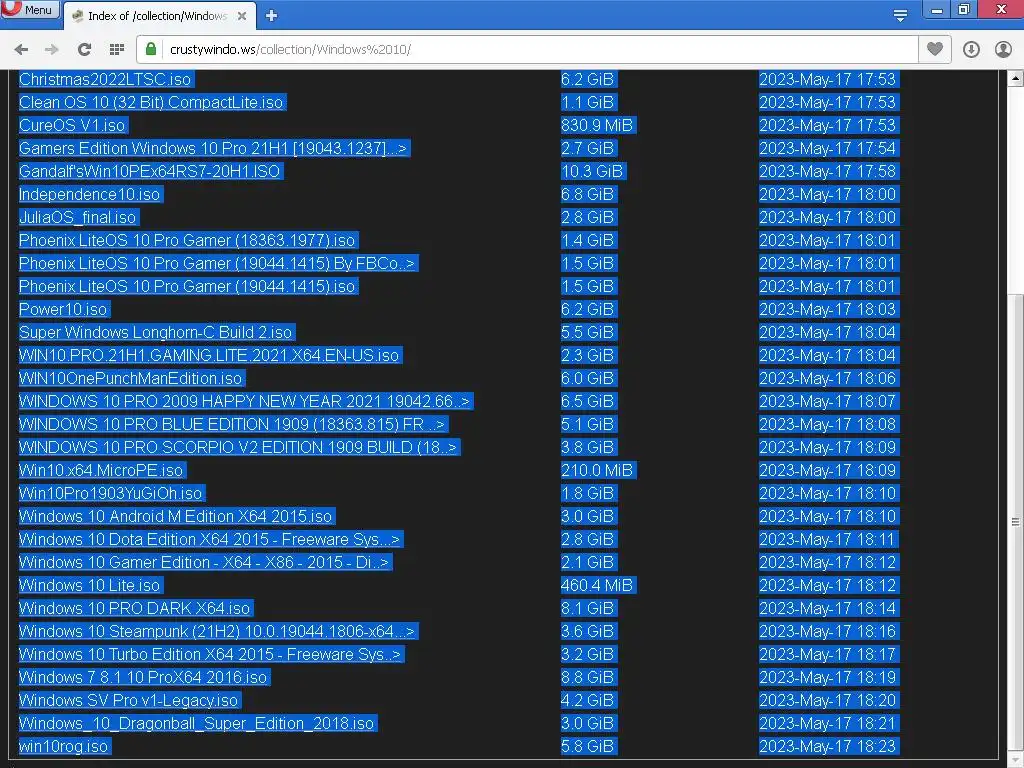
Task: Open Gandalf'sWin10PEx64RS7-20H1.ISO link
Action: point(150,171)
